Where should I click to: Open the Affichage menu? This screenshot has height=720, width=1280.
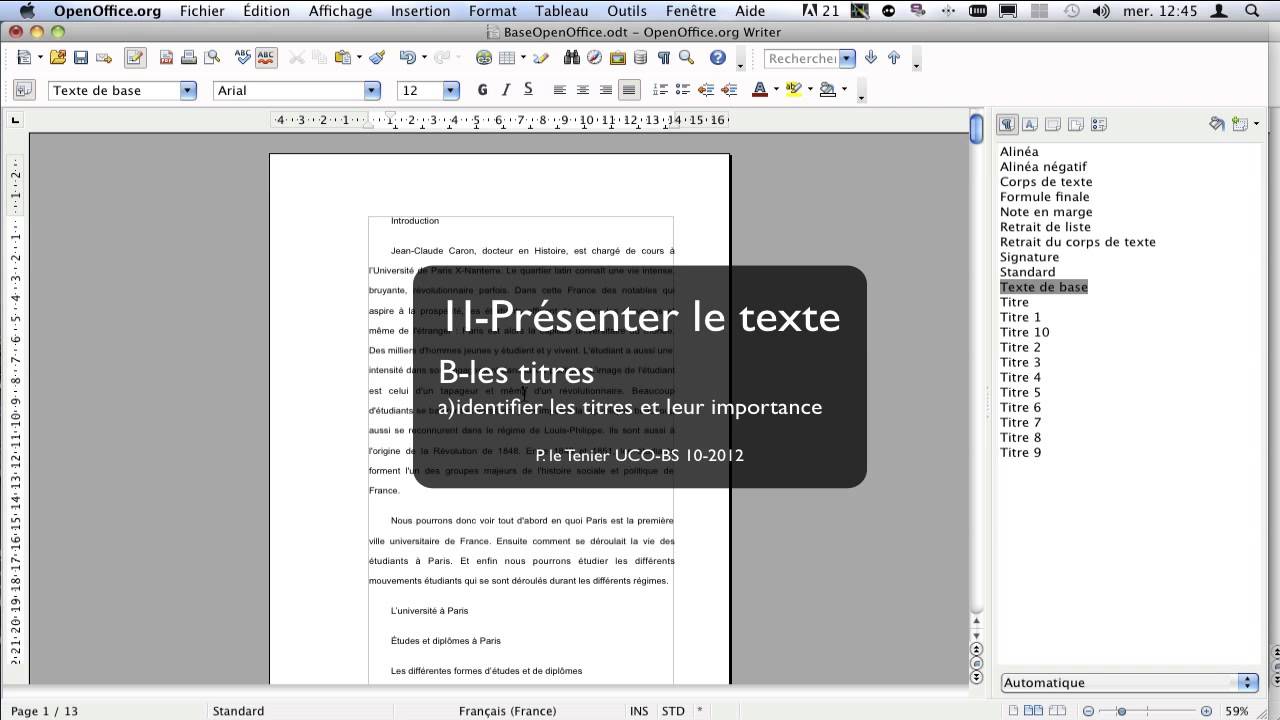click(340, 11)
